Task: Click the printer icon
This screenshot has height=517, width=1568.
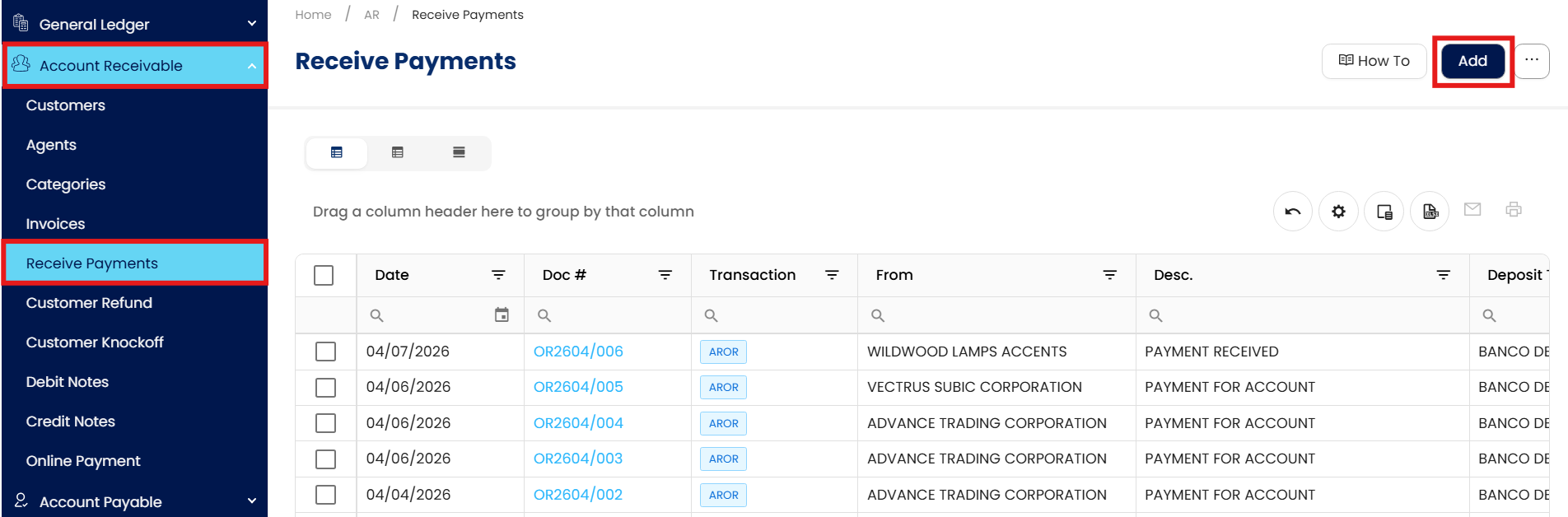Action: click(1514, 209)
